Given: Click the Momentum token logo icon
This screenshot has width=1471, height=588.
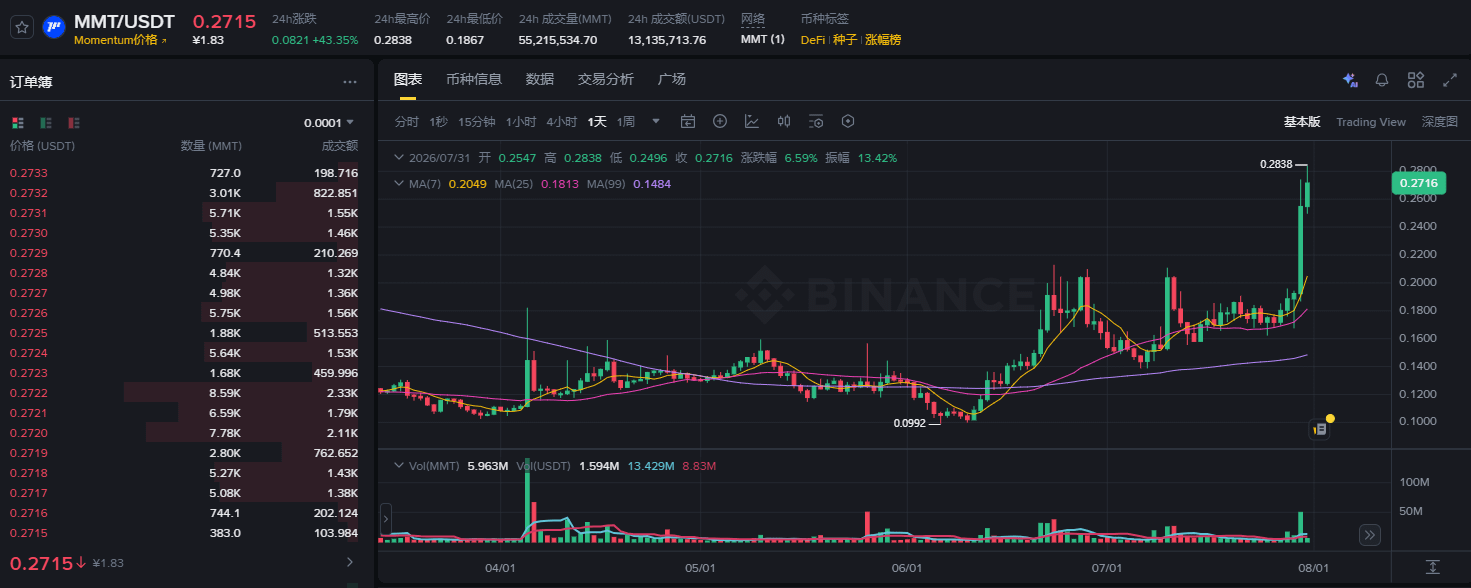Looking at the screenshot, I should pyautogui.click(x=55, y=27).
